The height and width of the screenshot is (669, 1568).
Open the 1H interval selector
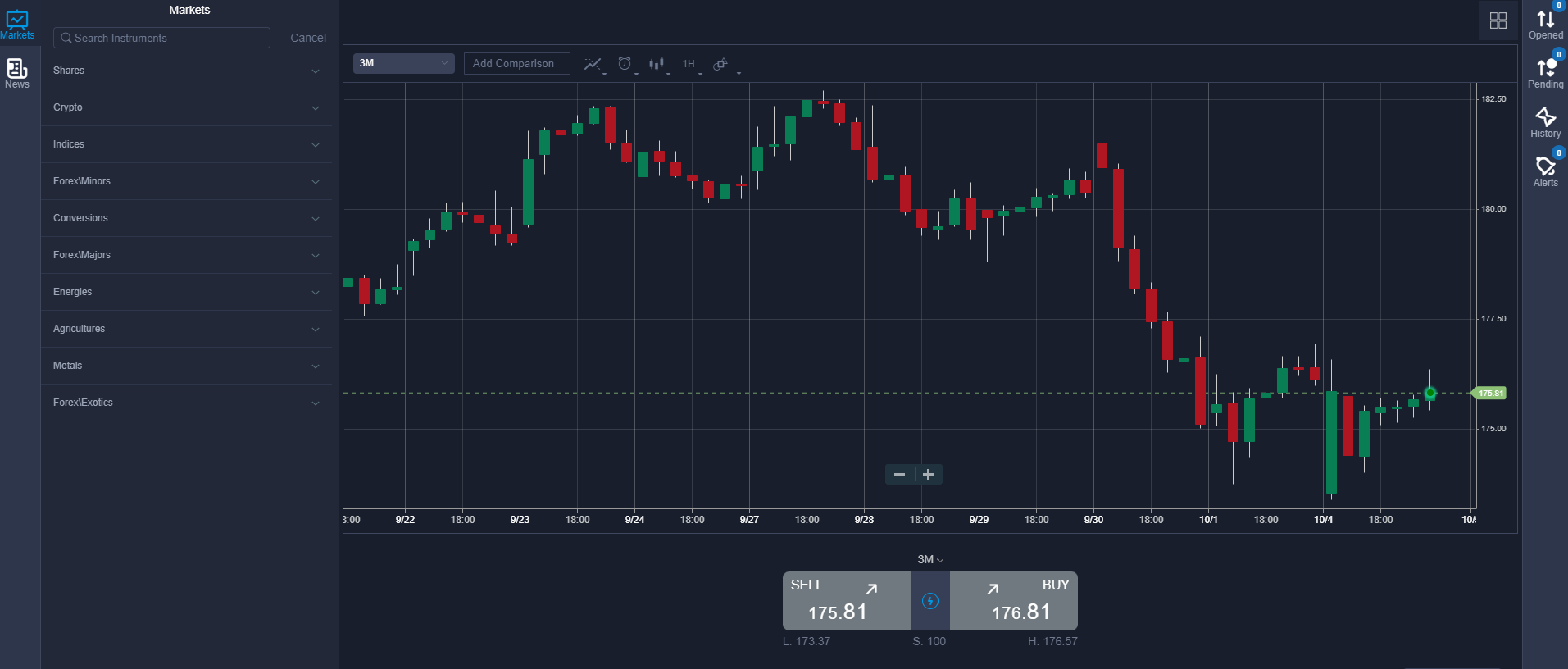689,64
